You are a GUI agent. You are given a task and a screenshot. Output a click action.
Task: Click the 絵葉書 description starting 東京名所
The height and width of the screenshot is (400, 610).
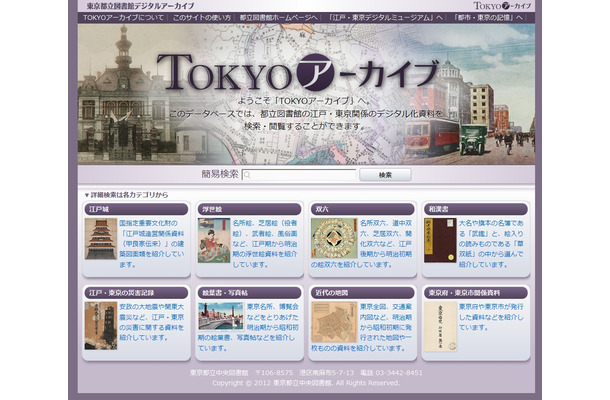[248, 327]
